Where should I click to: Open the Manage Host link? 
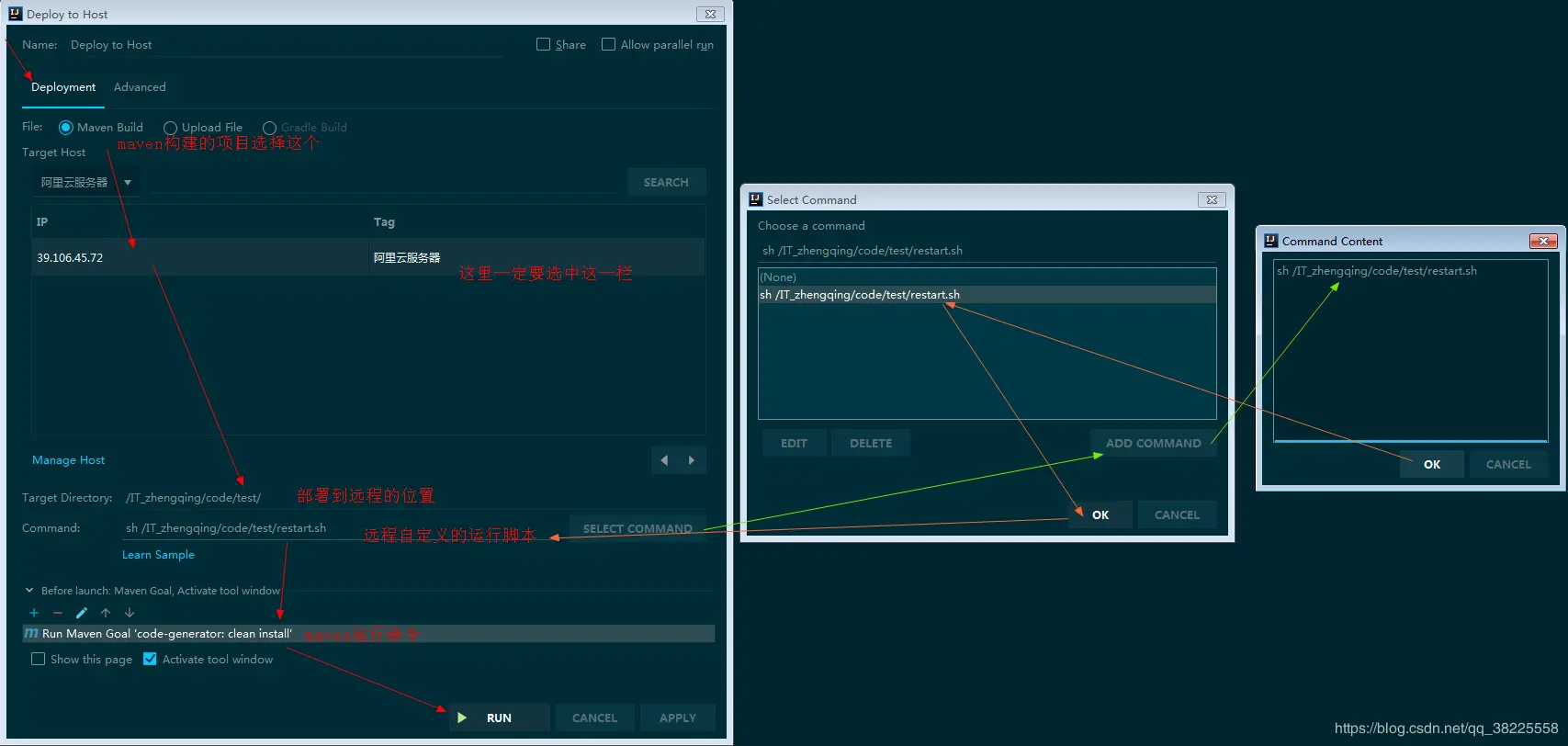click(x=69, y=460)
